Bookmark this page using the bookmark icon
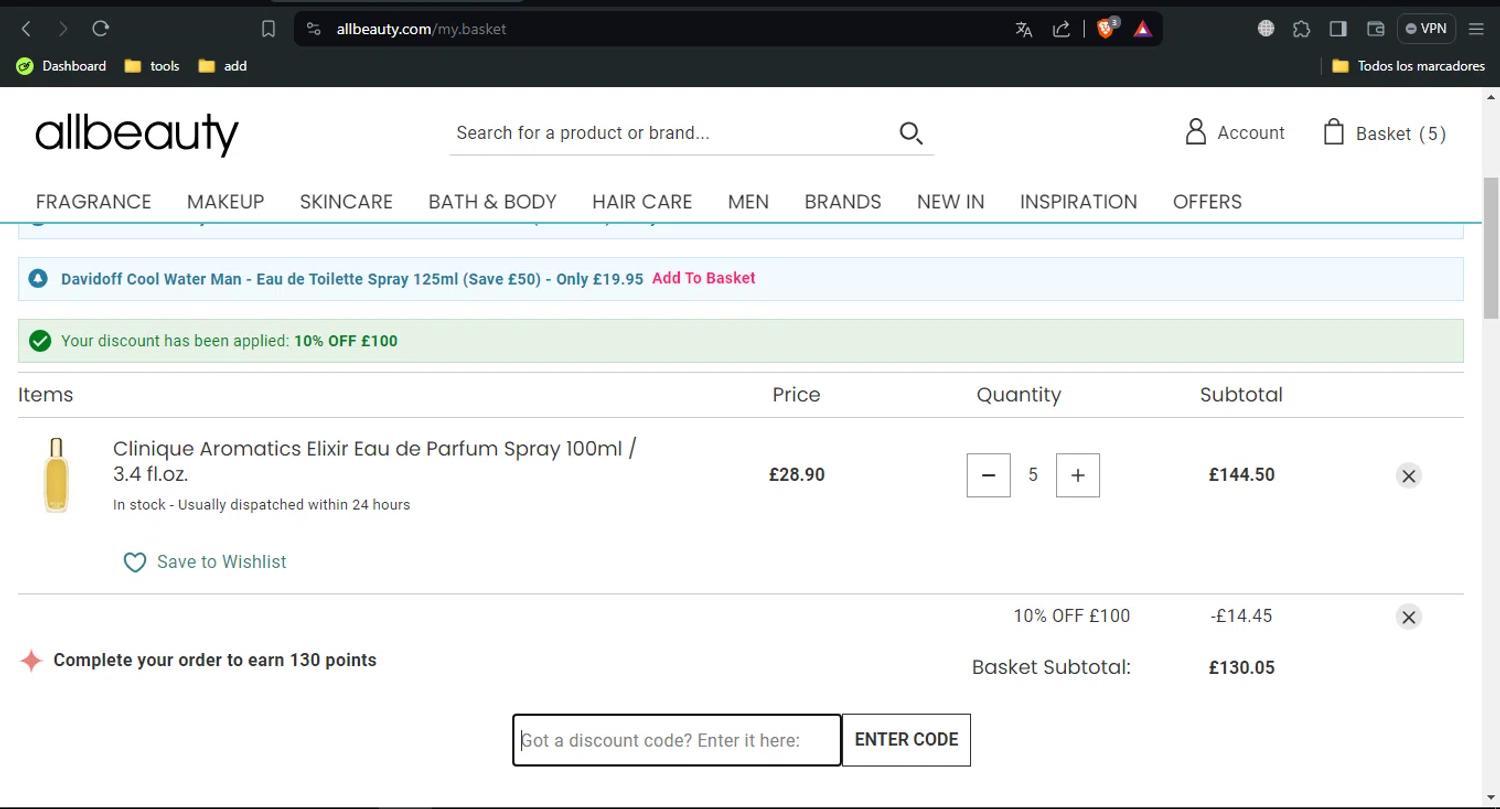 click(268, 29)
